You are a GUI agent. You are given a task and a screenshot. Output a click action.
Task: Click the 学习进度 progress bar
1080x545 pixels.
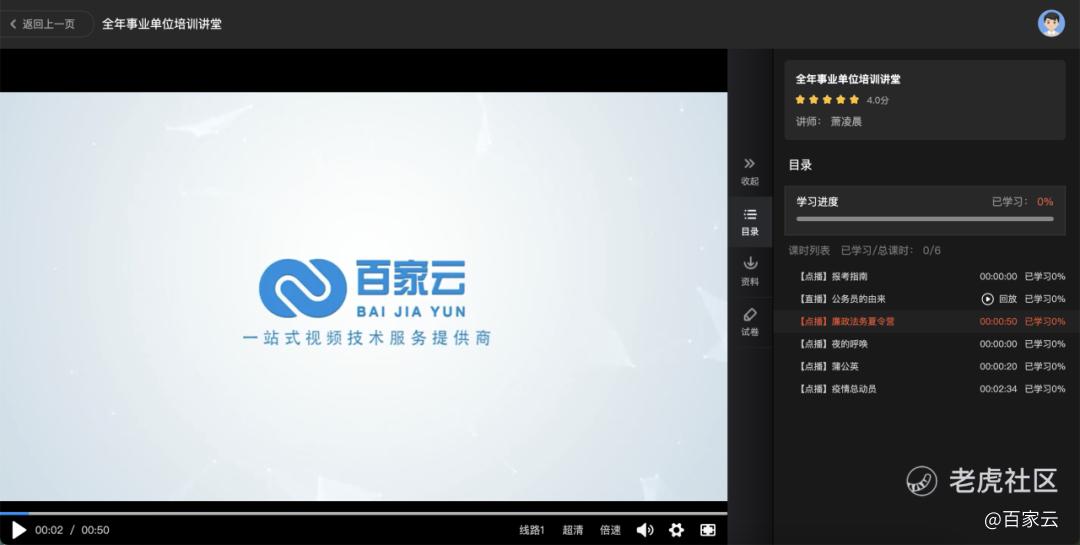pyautogui.click(x=925, y=219)
